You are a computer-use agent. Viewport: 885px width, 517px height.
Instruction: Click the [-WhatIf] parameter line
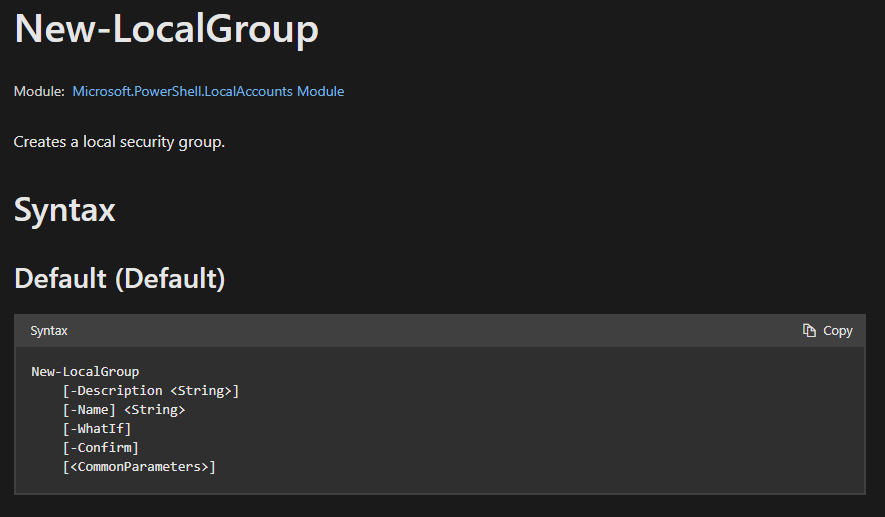click(97, 429)
